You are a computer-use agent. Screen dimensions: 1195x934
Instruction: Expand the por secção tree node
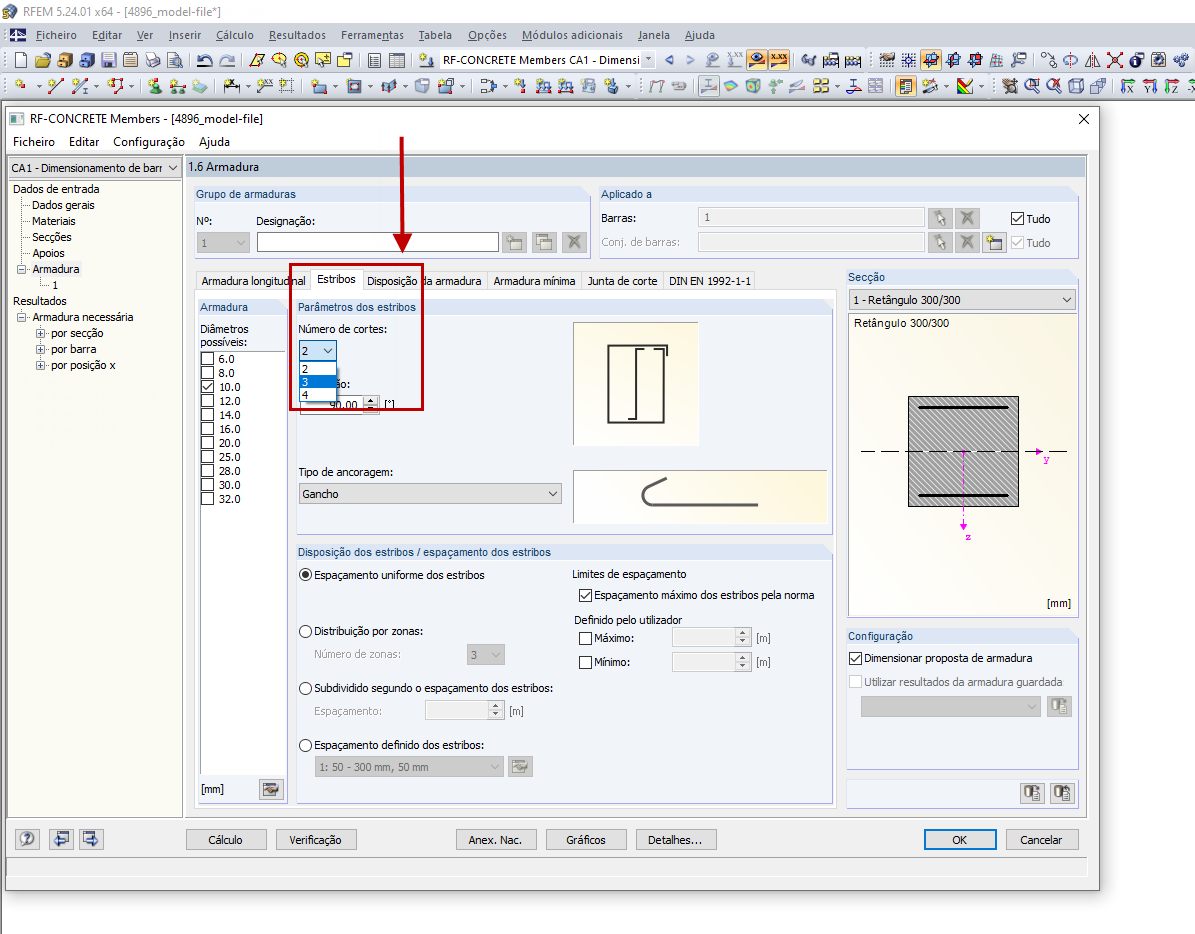pyautogui.click(x=40, y=333)
